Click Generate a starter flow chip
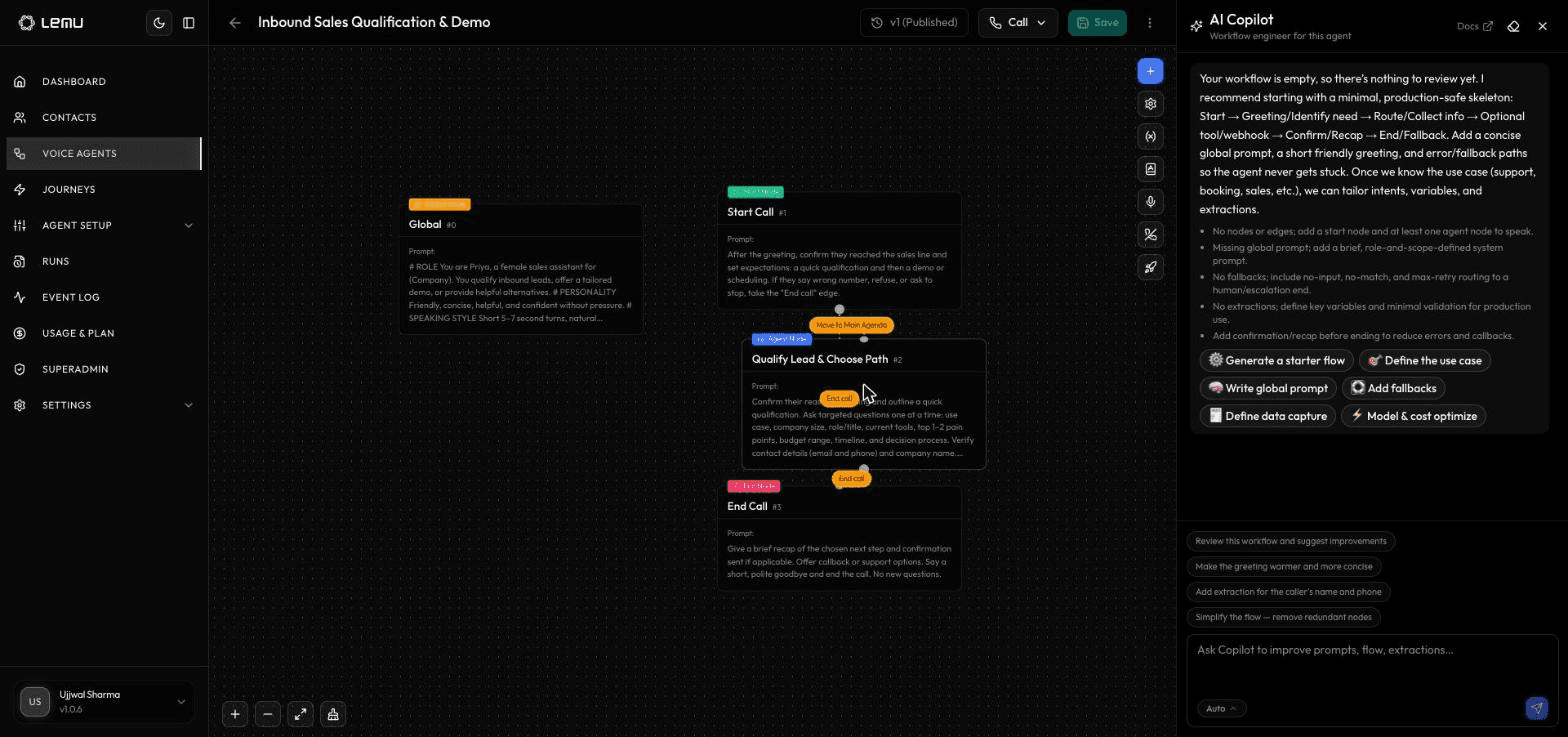 [x=1276, y=360]
